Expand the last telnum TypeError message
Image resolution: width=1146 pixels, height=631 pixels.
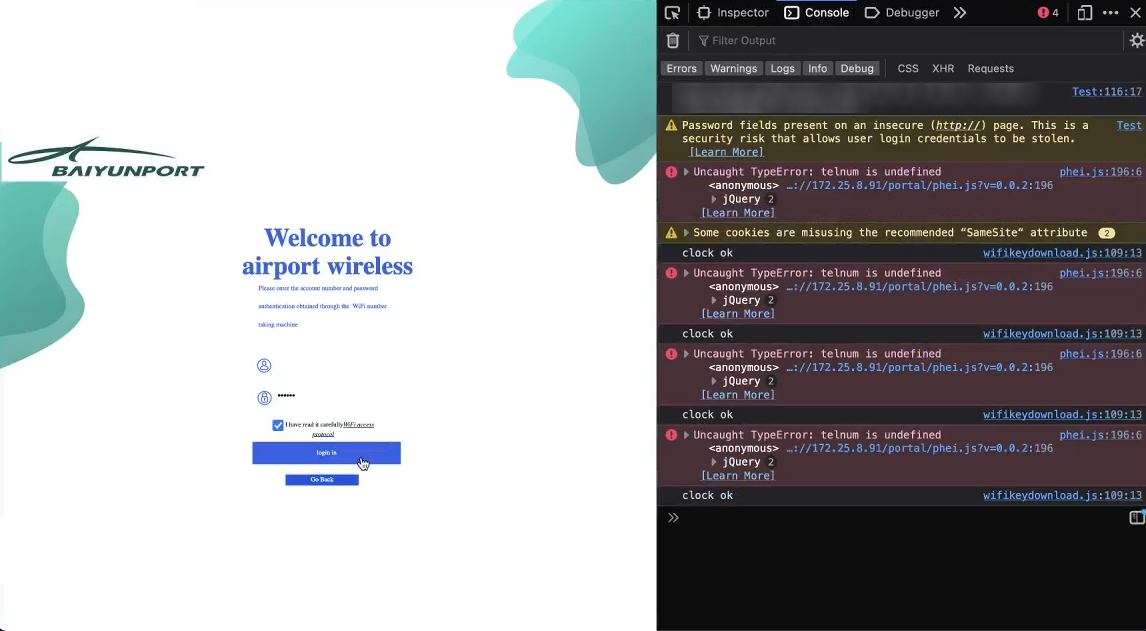pyautogui.click(x=686, y=435)
